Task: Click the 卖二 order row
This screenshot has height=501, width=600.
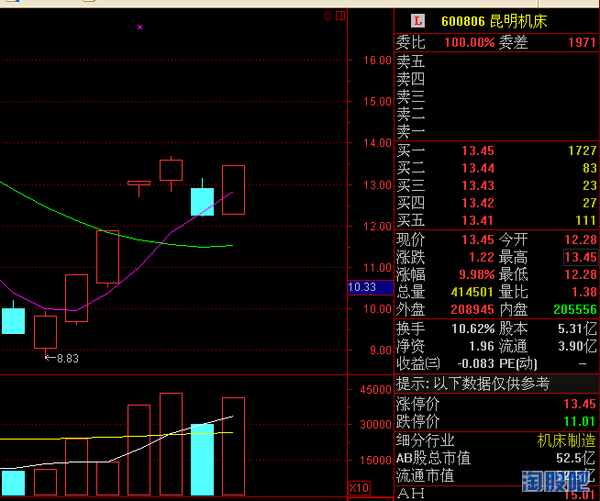Action: click(496, 114)
